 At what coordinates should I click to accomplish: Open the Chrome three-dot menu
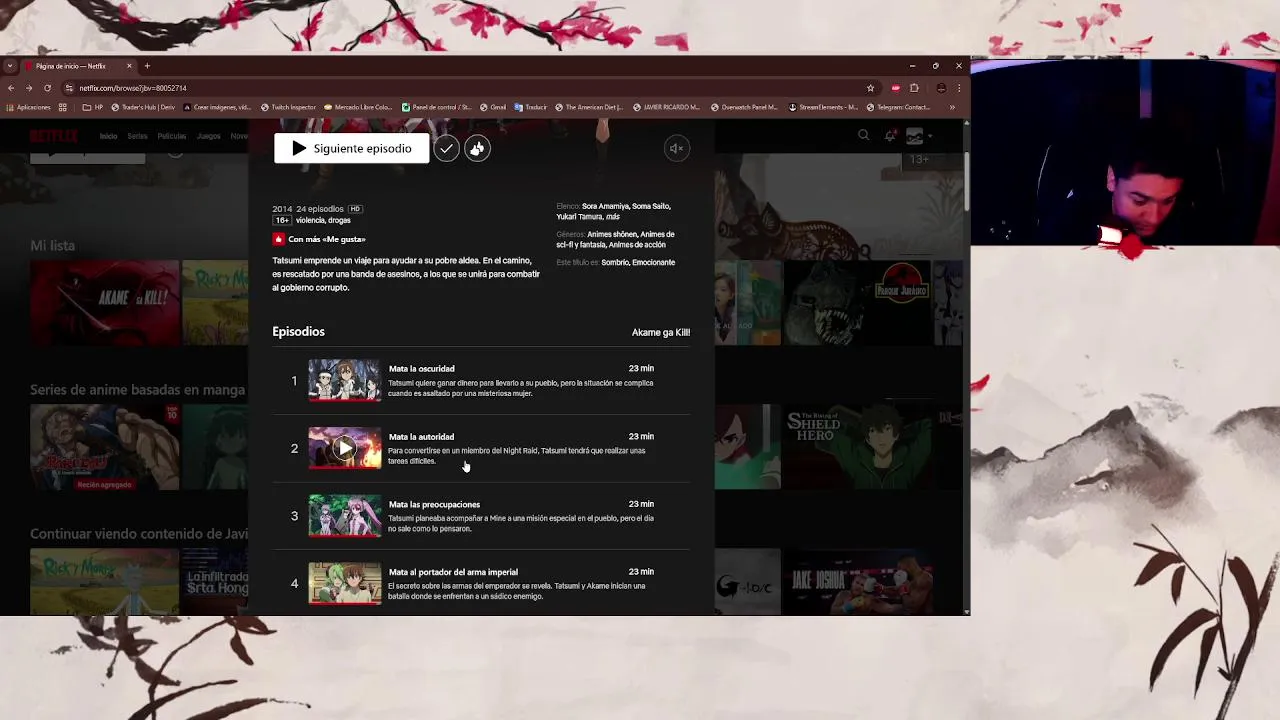click(959, 88)
